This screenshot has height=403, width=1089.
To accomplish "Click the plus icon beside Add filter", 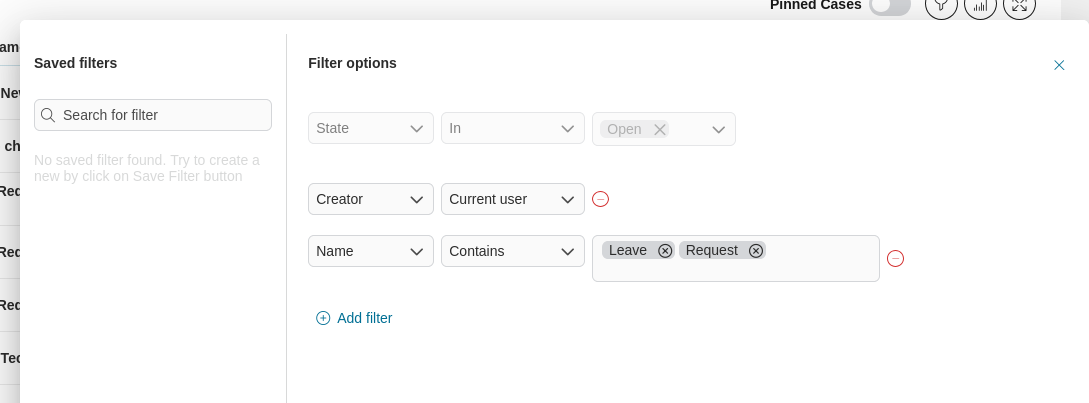I will (323, 318).
